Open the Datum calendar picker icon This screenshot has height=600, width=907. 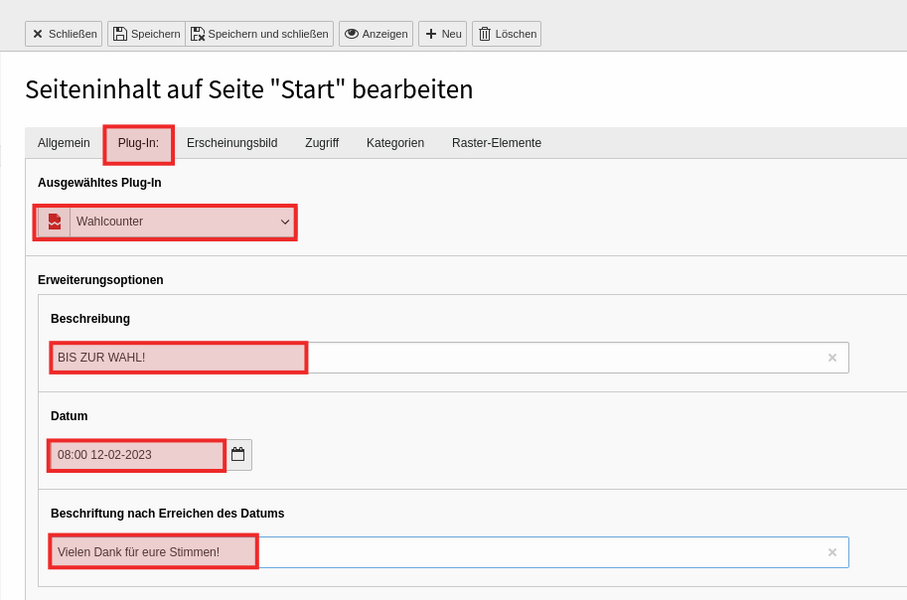[x=238, y=454]
